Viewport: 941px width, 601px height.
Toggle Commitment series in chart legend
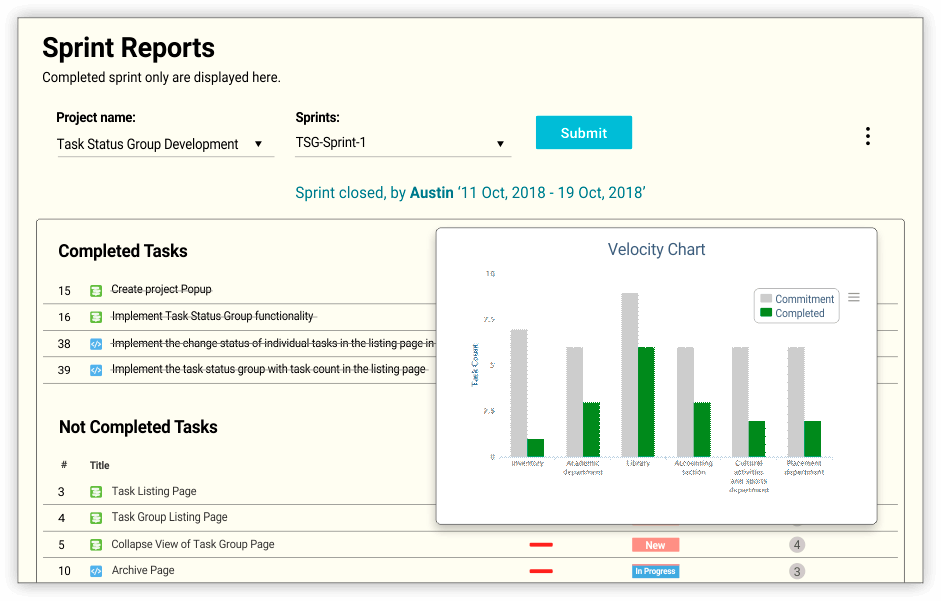(797, 298)
